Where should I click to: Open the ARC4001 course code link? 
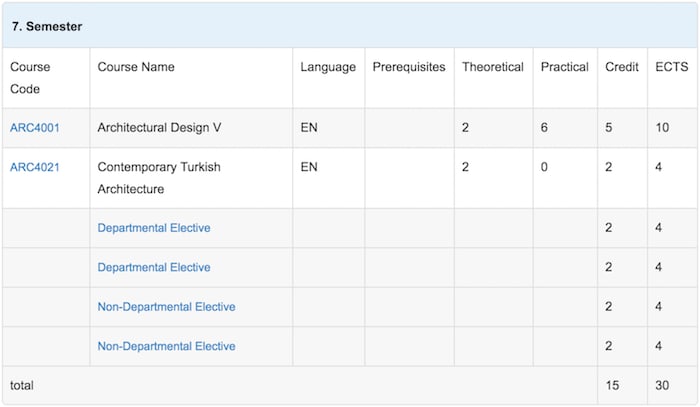tap(35, 128)
